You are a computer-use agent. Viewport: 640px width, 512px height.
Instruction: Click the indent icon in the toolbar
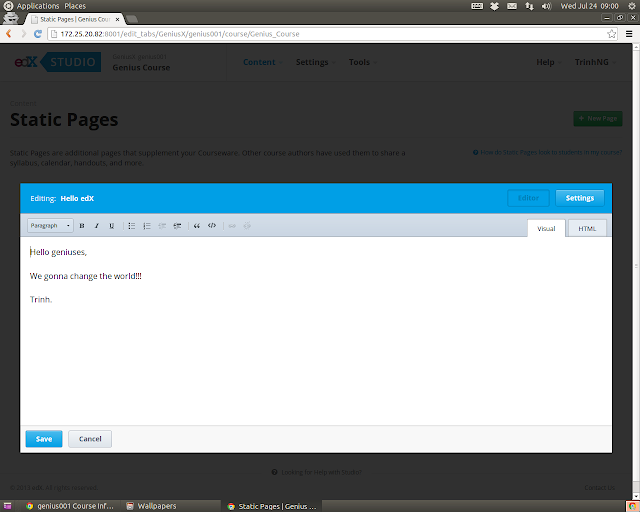(x=177, y=226)
